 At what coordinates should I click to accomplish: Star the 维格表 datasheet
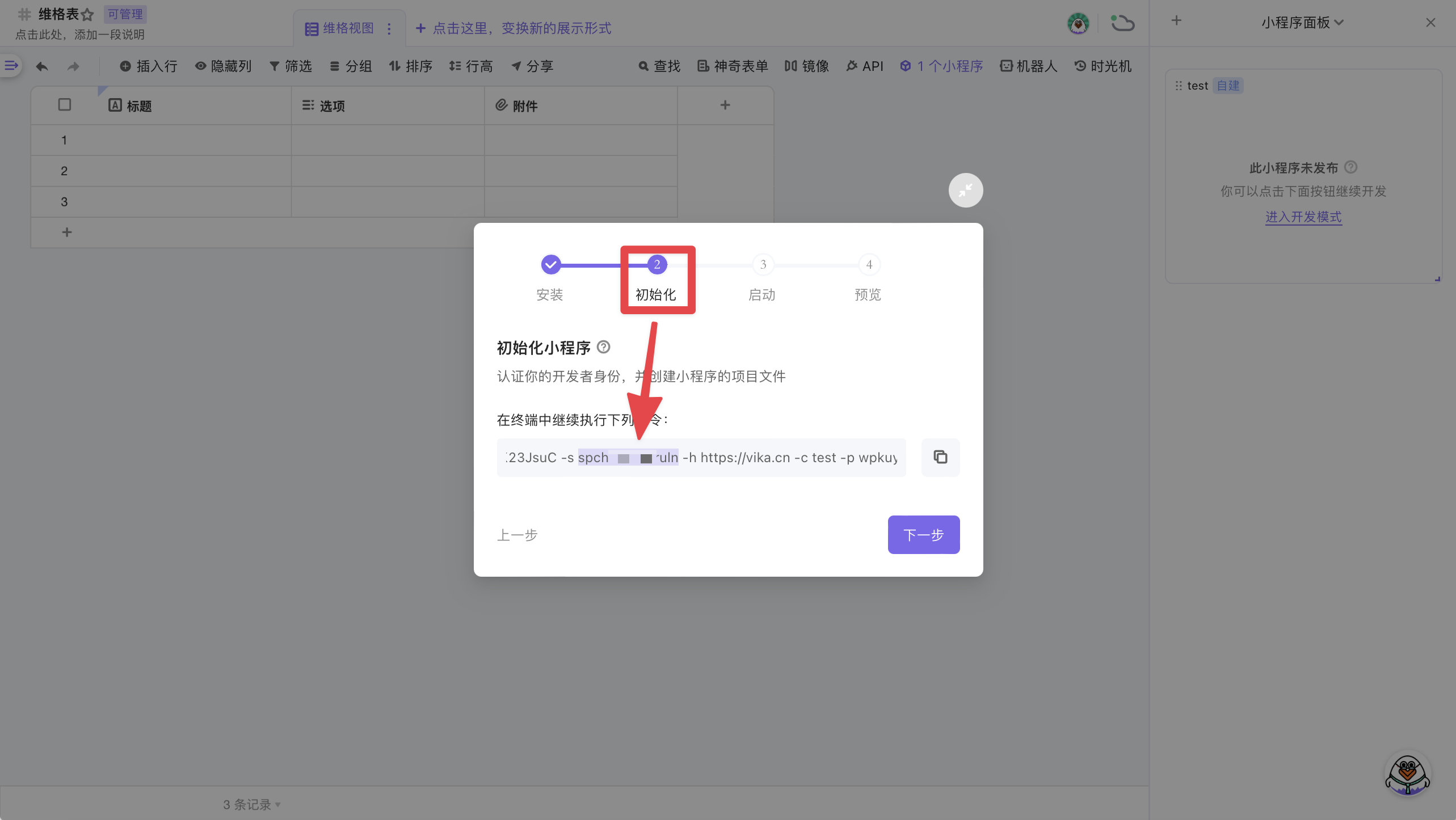coord(87,15)
